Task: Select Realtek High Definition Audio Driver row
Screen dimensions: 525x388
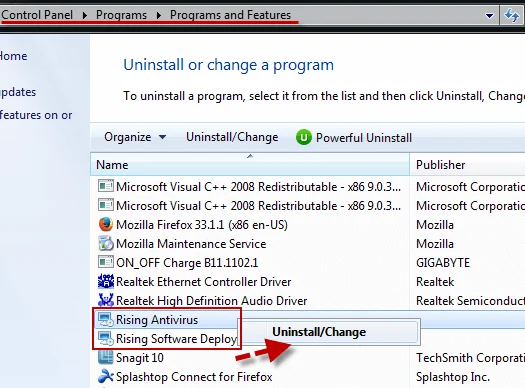Action: pyautogui.click(x=307, y=301)
